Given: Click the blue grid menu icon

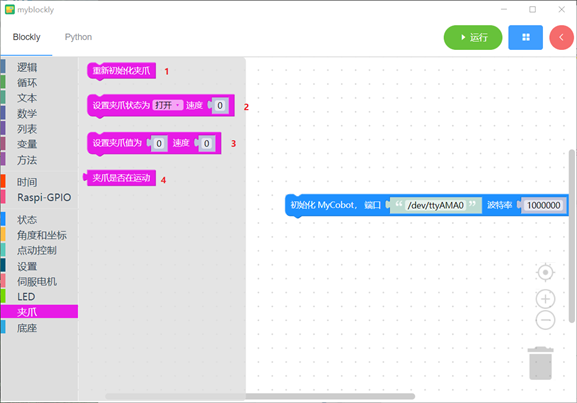Looking at the screenshot, I should click(x=525, y=37).
